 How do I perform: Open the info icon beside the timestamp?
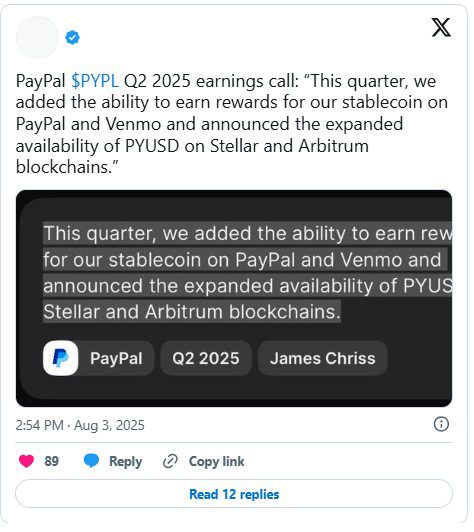441,424
